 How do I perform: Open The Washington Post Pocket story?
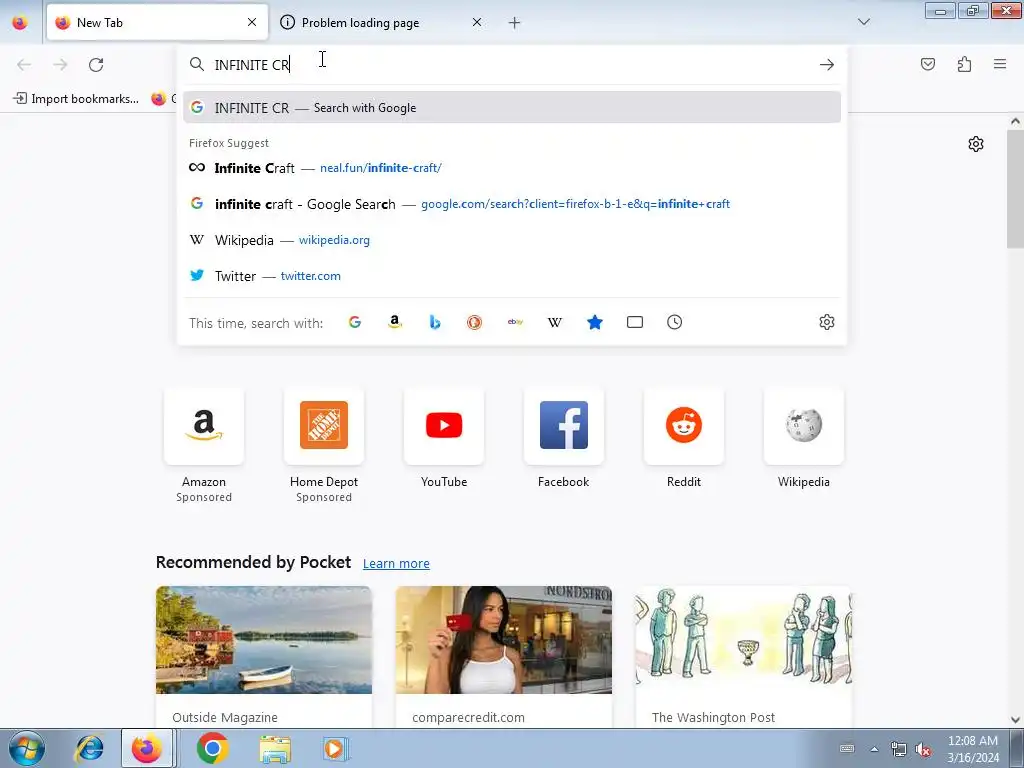click(x=744, y=657)
